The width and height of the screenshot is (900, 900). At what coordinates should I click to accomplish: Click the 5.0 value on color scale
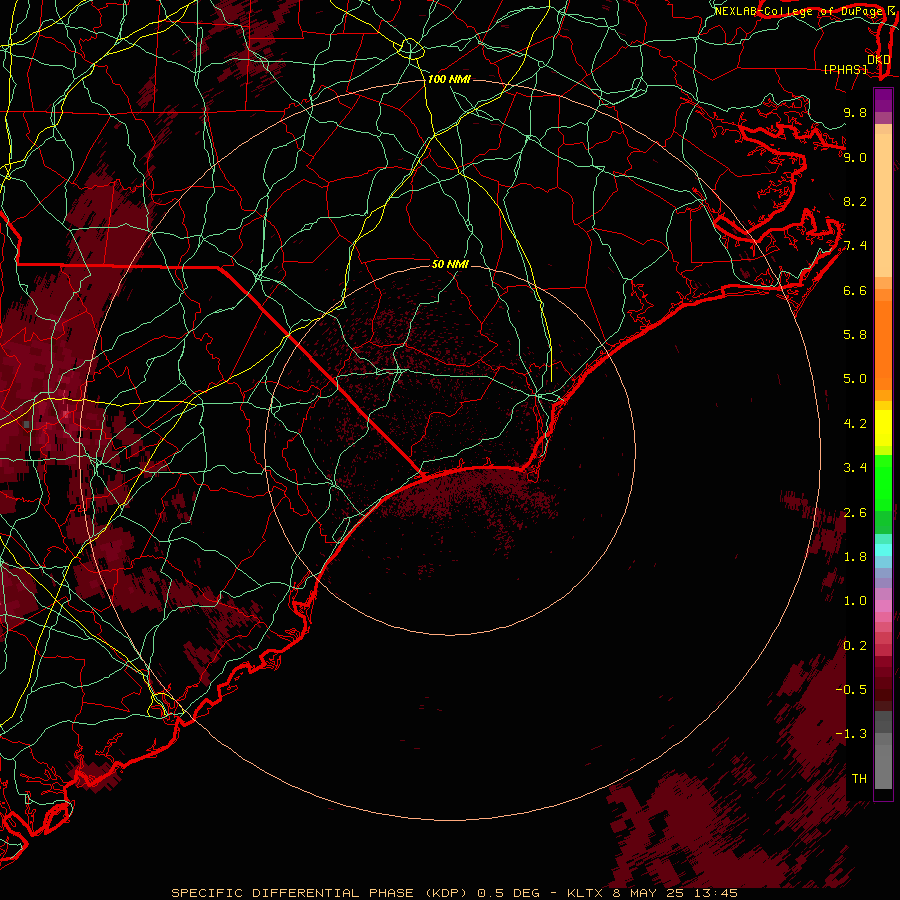855,379
